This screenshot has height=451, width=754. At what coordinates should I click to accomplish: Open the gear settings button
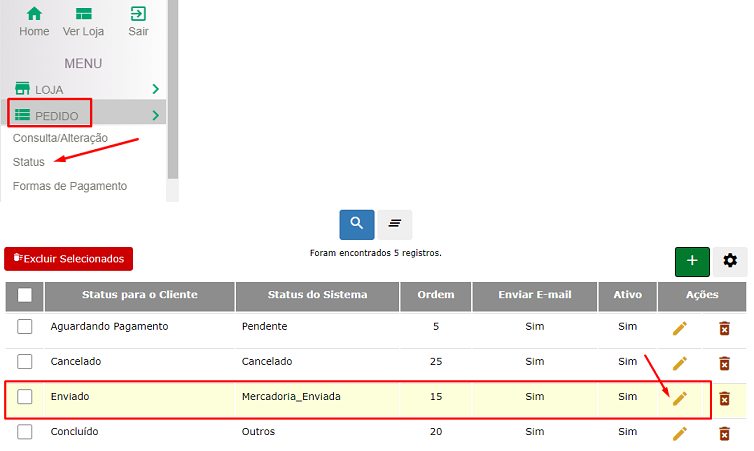pos(730,260)
